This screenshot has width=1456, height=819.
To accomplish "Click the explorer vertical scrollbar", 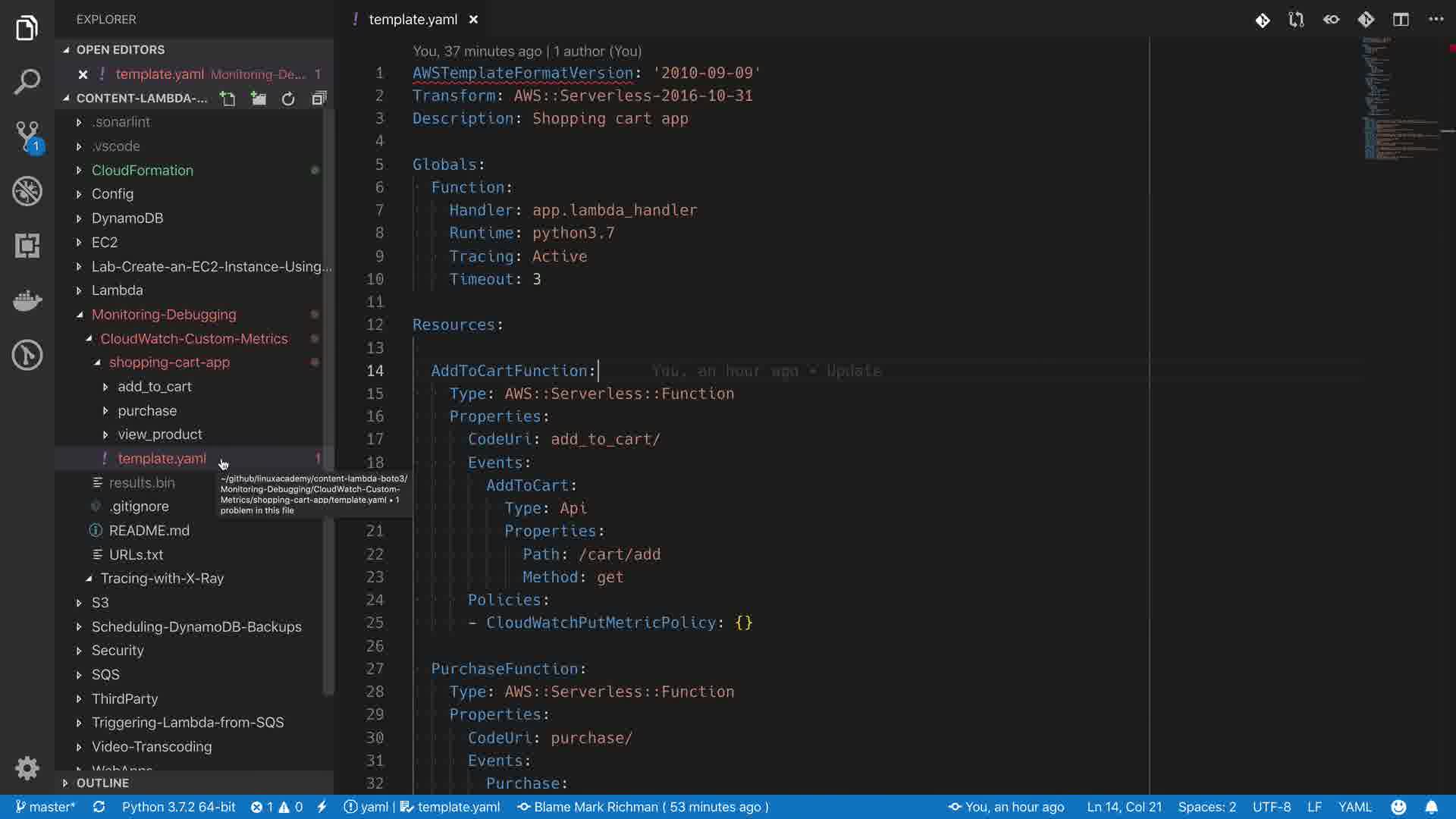I will click(x=328, y=402).
